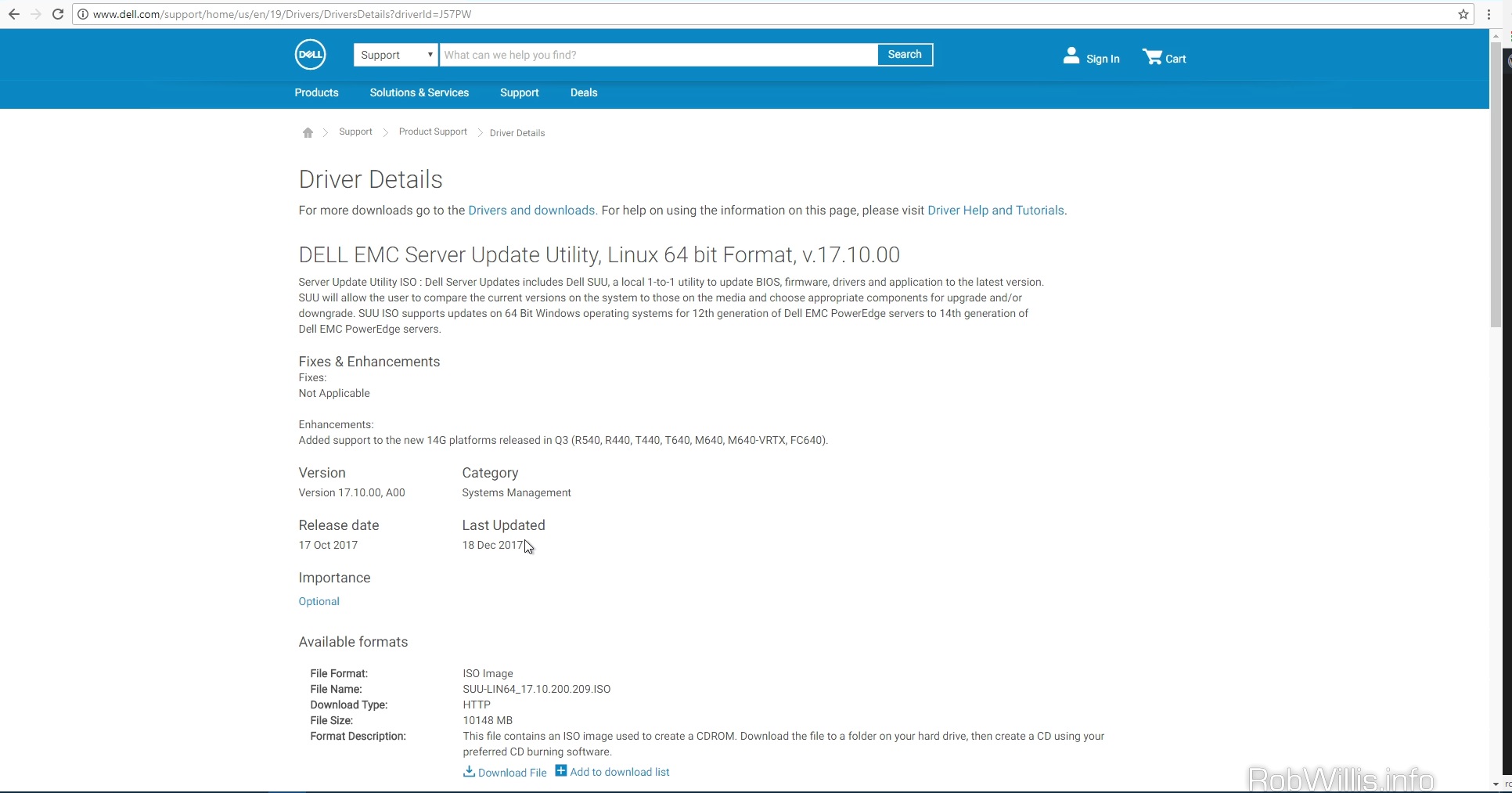This screenshot has width=1512, height=793.
Task: Open Support navigation menu
Action: (520, 92)
